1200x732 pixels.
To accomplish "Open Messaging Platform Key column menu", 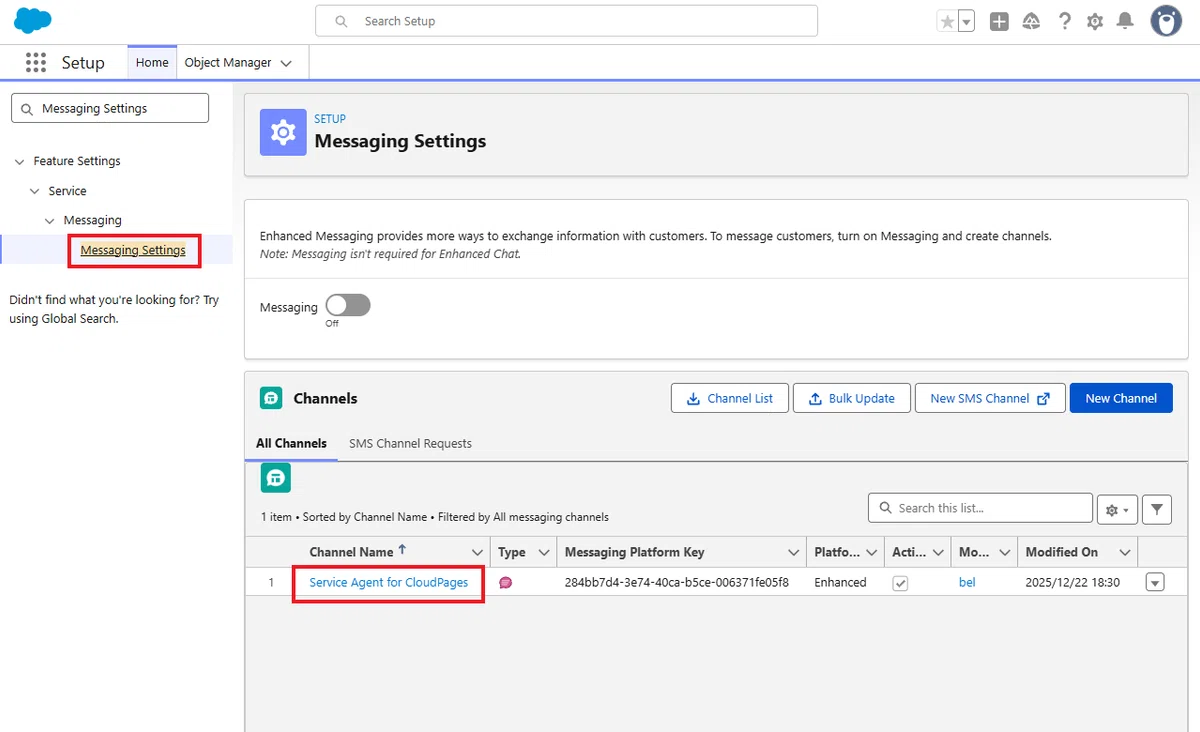I will (x=794, y=552).
